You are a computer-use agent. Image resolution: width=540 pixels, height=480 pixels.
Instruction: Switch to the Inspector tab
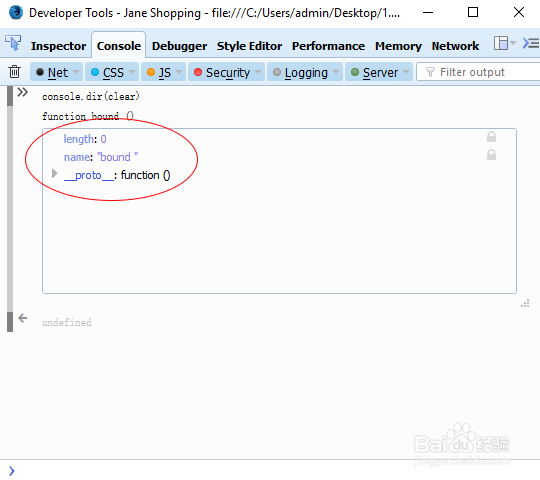point(58,46)
